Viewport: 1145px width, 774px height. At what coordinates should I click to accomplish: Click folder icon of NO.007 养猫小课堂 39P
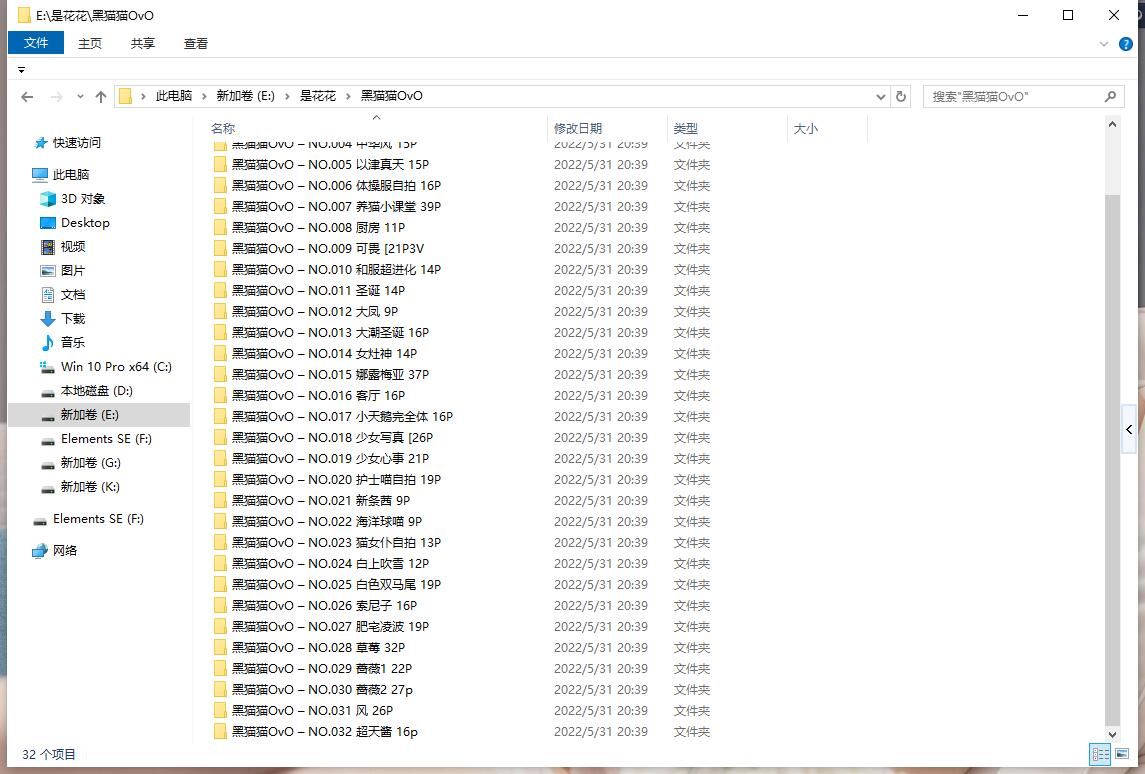220,207
